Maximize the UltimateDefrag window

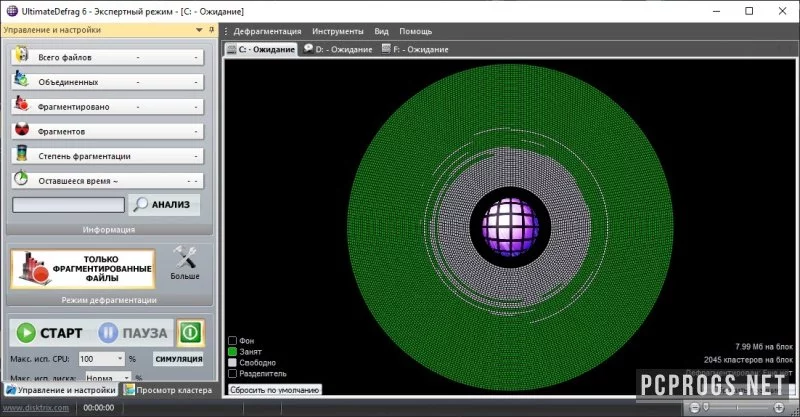point(749,11)
